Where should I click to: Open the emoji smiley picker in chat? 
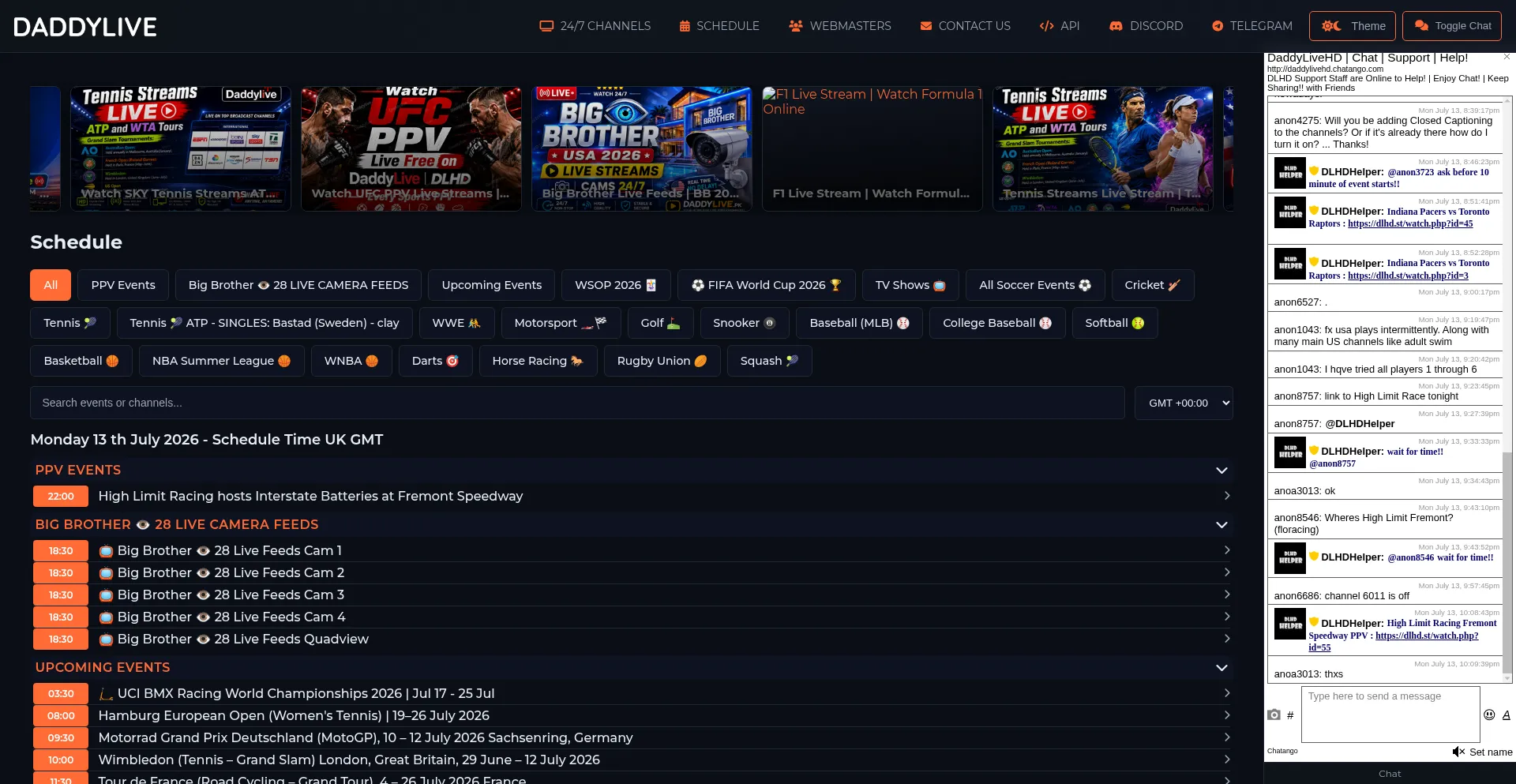[x=1489, y=715]
